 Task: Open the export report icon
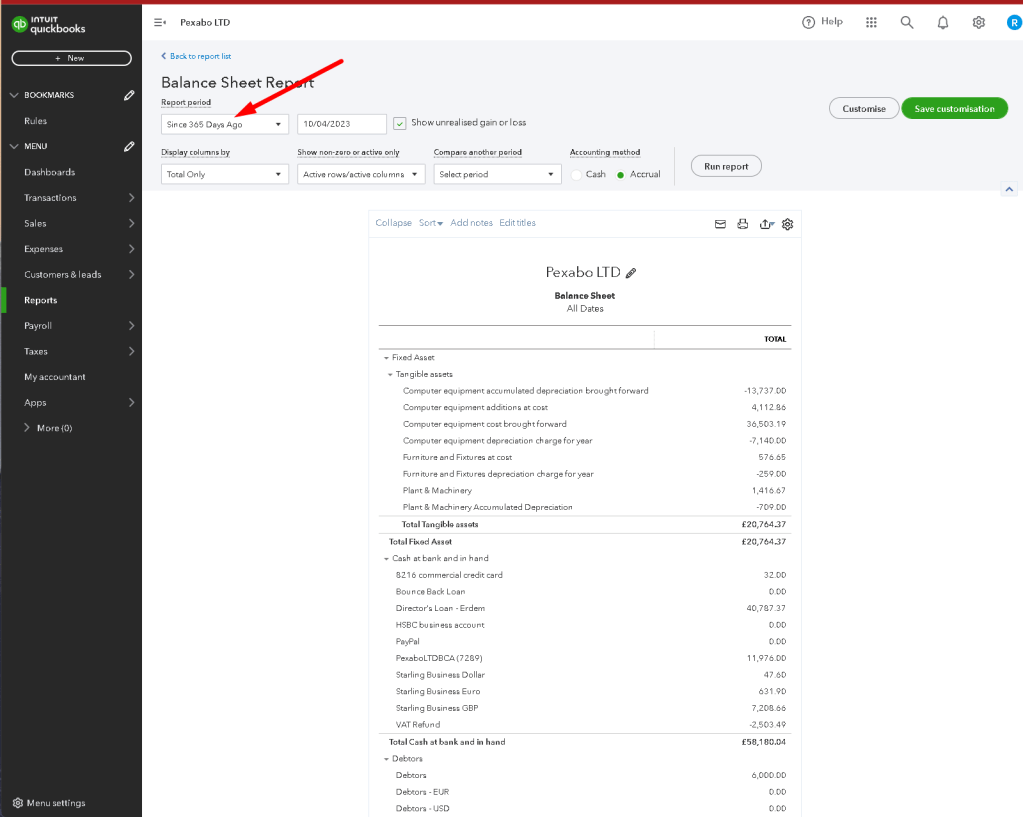click(767, 224)
